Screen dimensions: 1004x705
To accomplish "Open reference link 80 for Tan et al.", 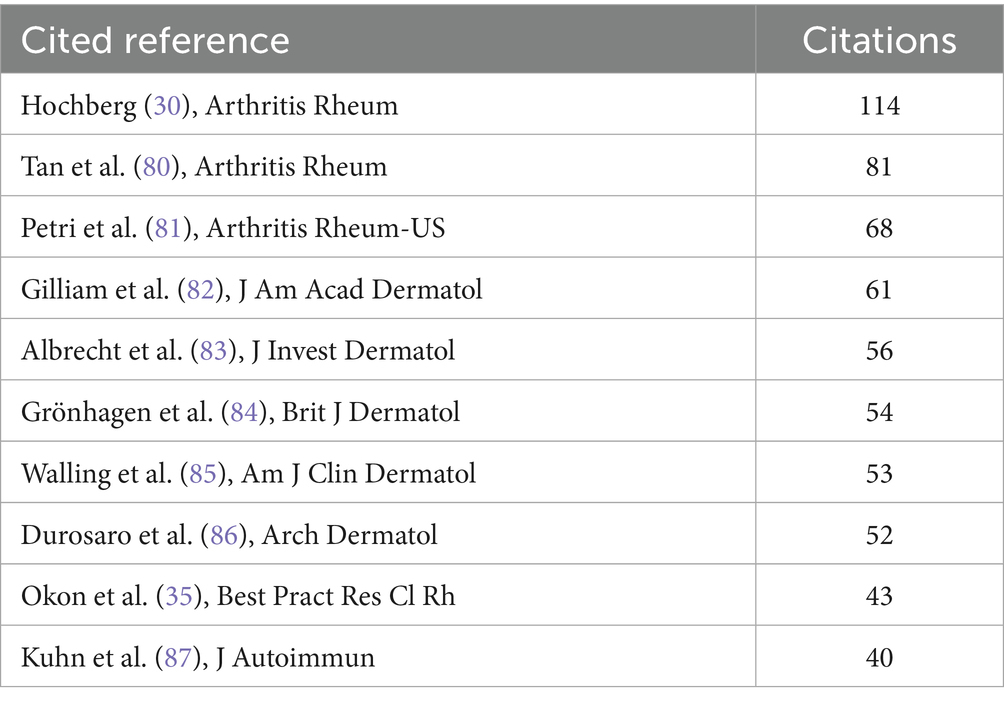I will click(x=156, y=166).
